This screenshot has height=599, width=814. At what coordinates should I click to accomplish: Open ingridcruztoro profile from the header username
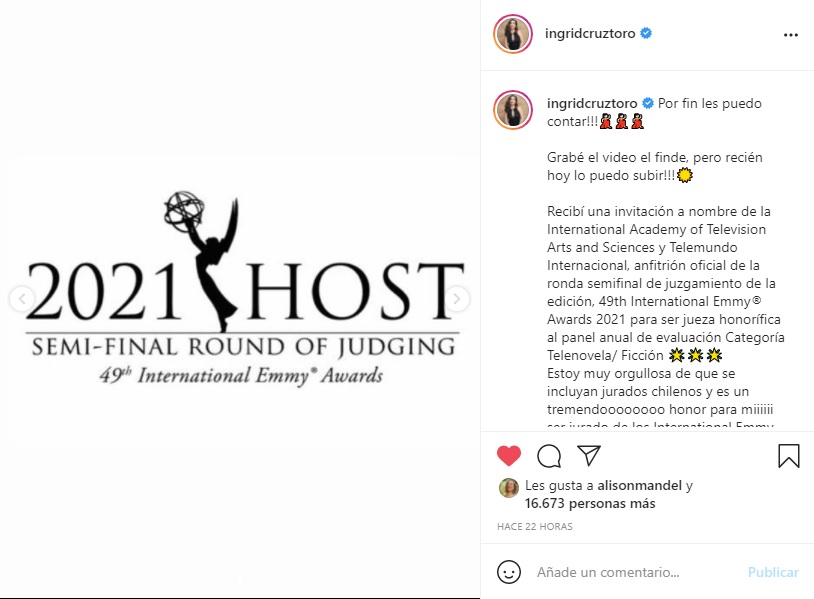(x=590, y=33)
